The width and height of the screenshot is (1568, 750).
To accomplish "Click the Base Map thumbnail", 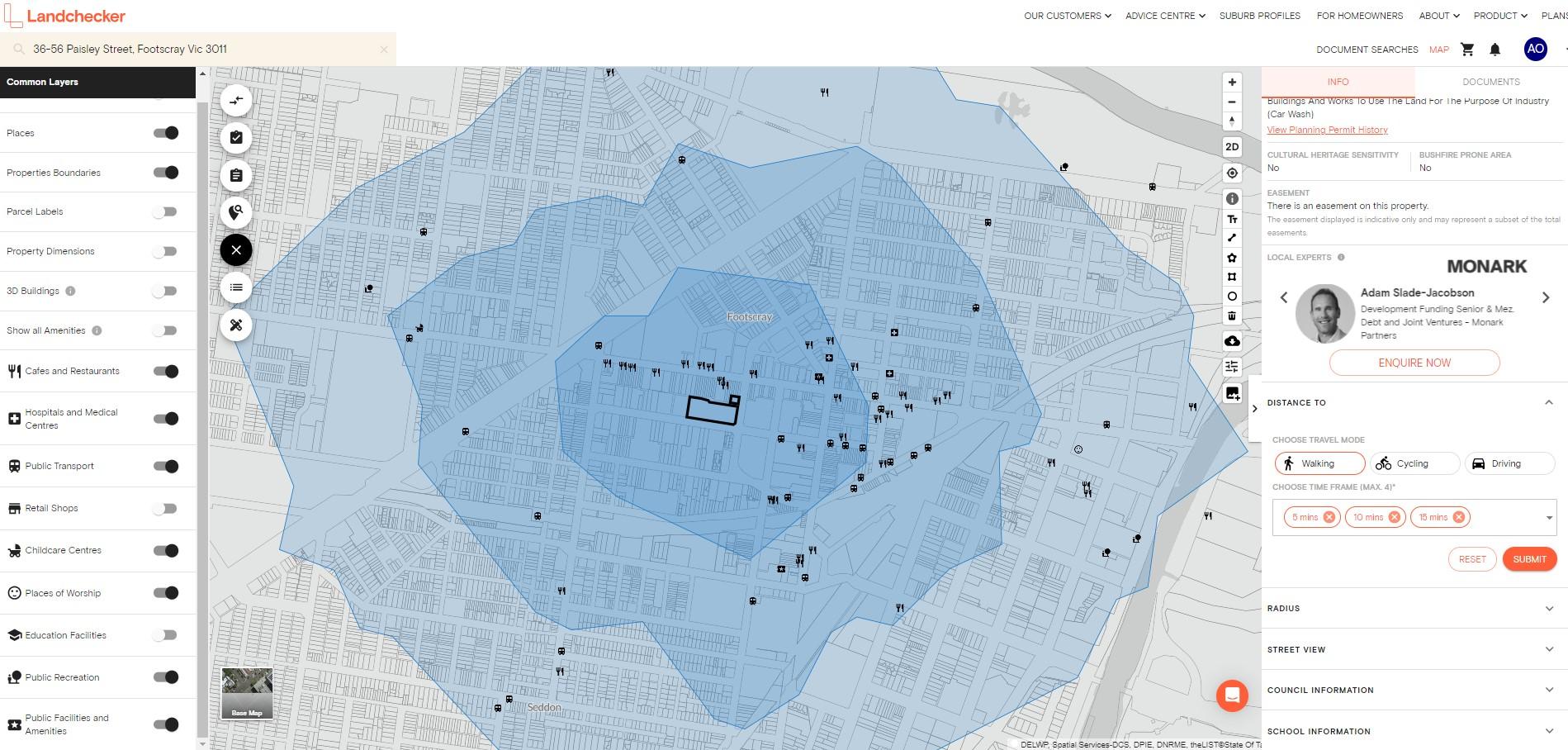I will click(247, 693).
